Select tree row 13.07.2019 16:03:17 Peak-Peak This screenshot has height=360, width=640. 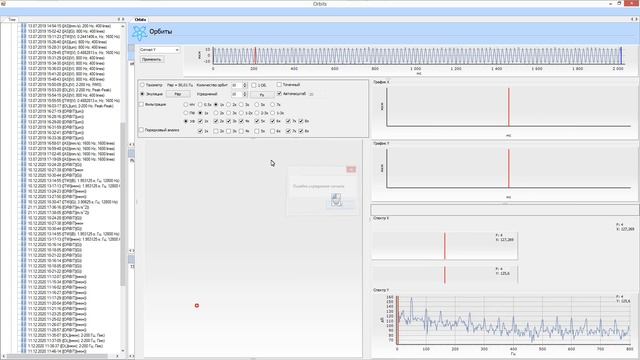coord(70,106)
